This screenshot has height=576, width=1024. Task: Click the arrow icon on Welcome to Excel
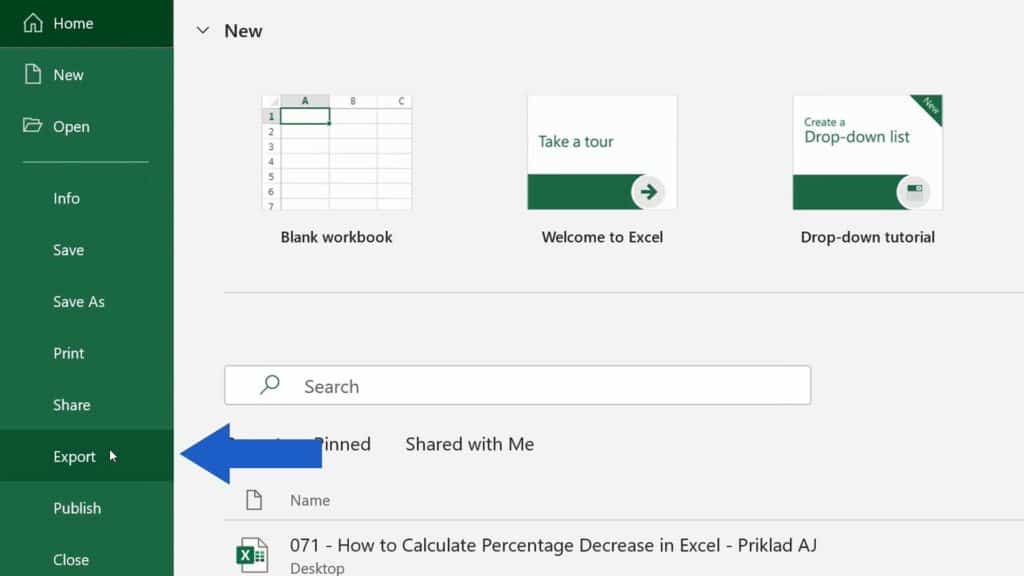(x=648, y=190)
